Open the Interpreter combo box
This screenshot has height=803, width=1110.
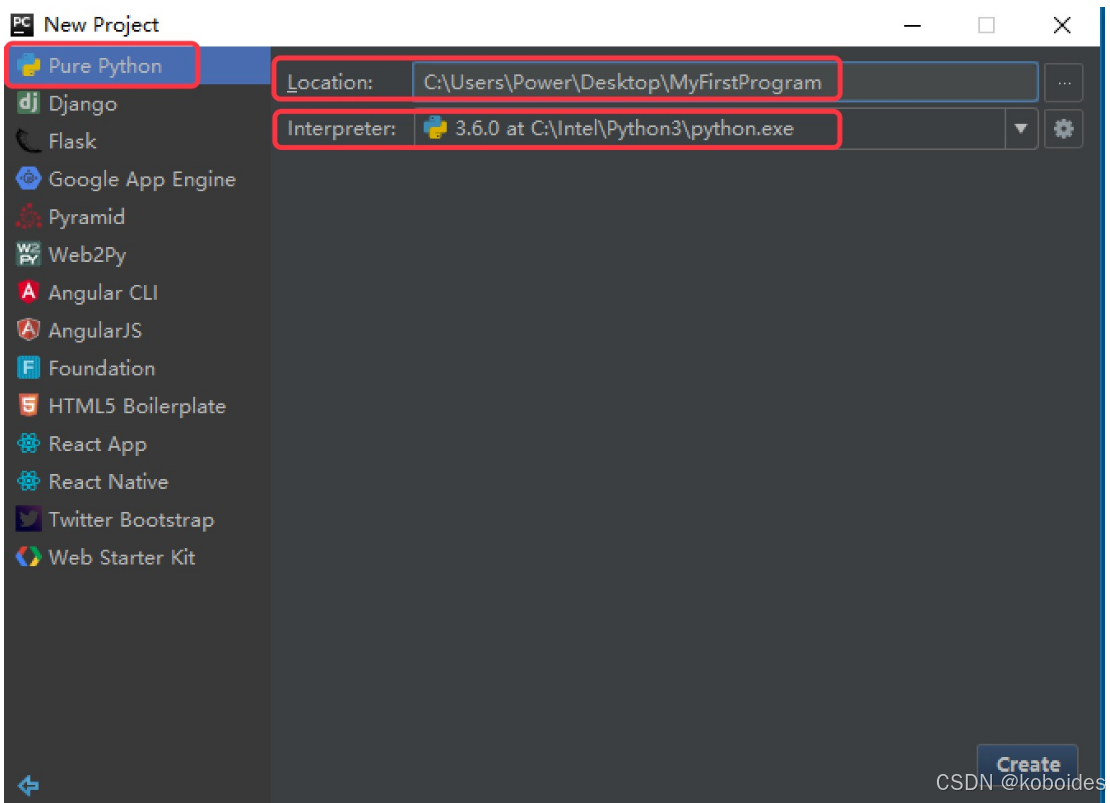tap(726, 129)
